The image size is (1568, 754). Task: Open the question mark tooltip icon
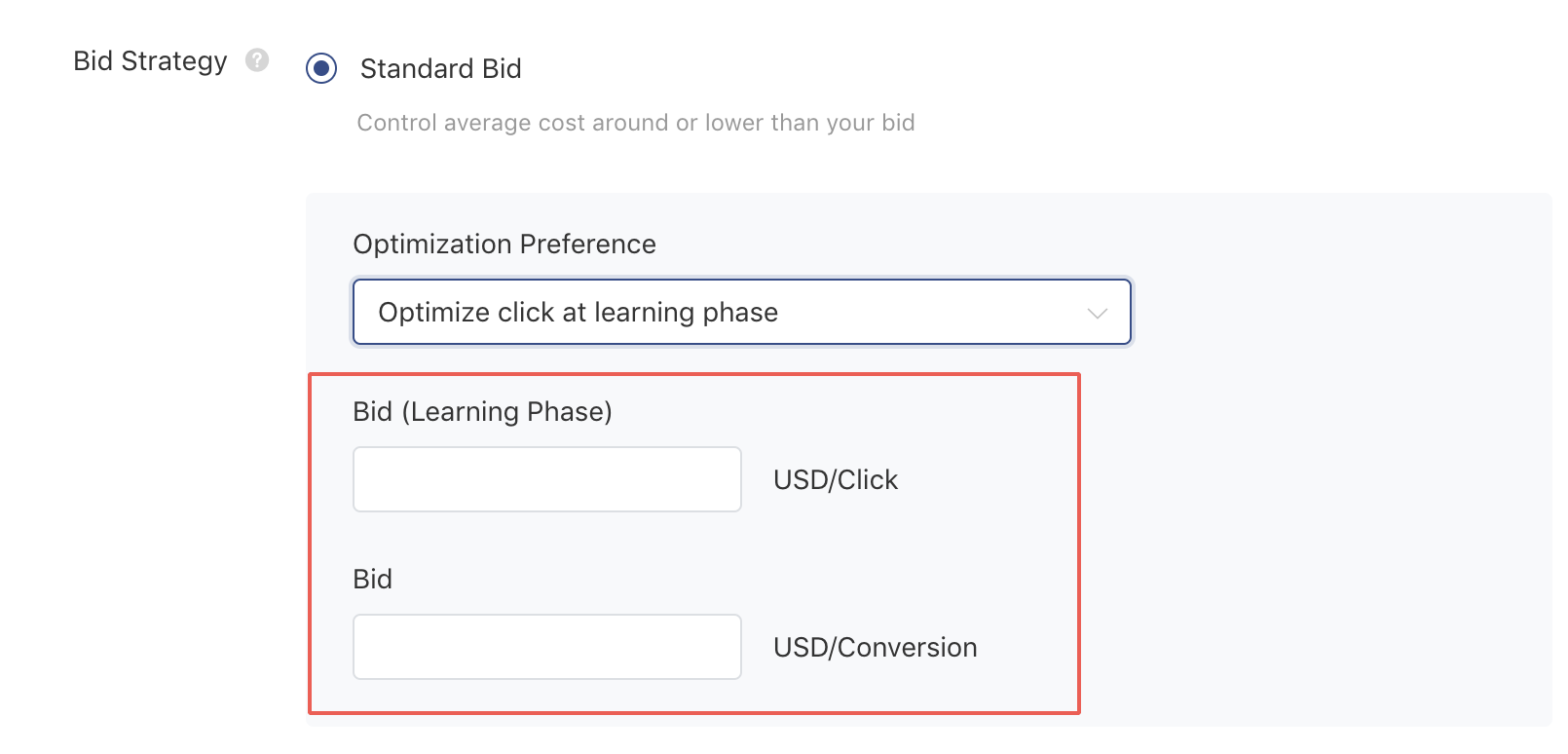(256, 60)
